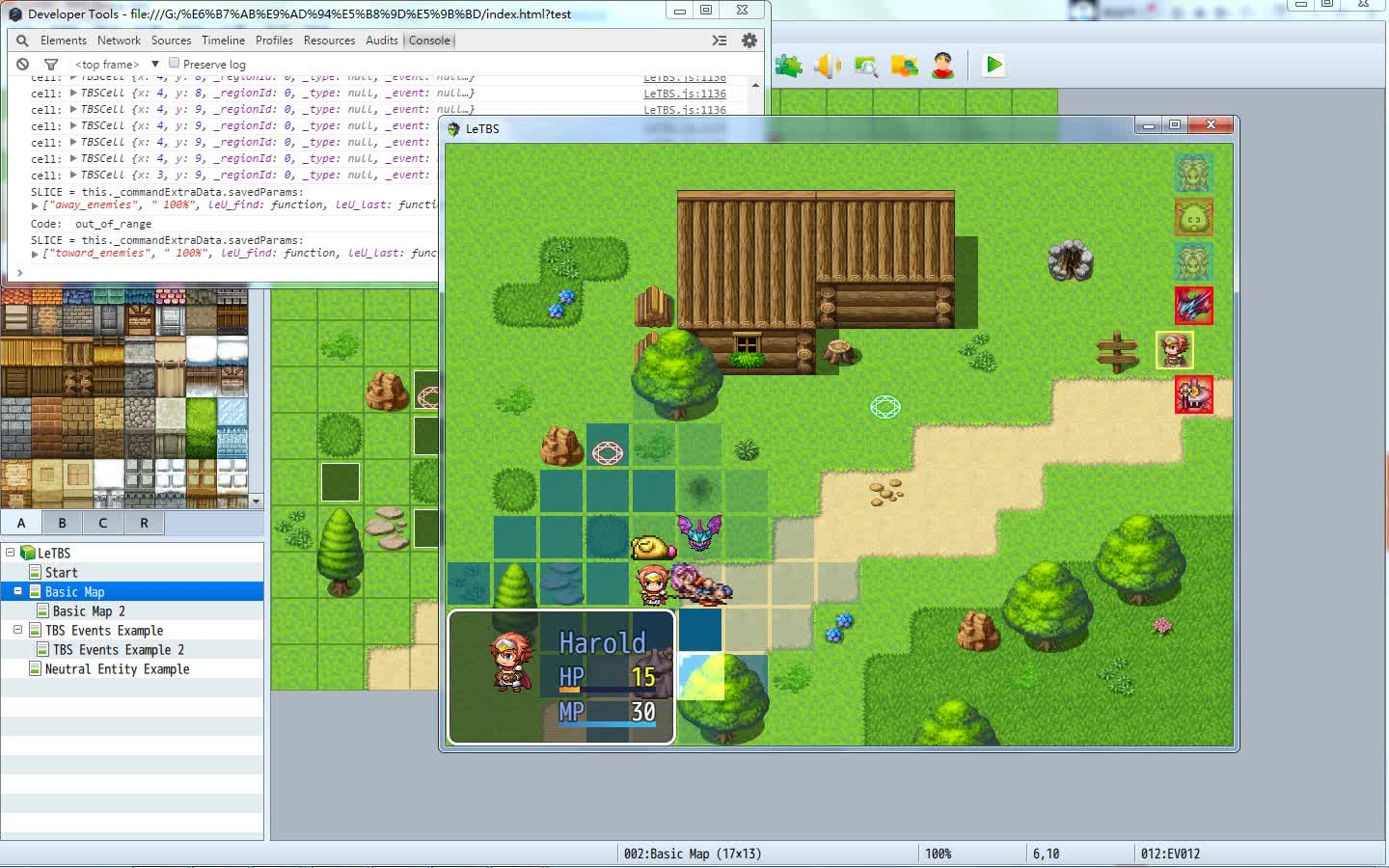Select tileset tab B

pyautogui.click(x=62, y=522)
